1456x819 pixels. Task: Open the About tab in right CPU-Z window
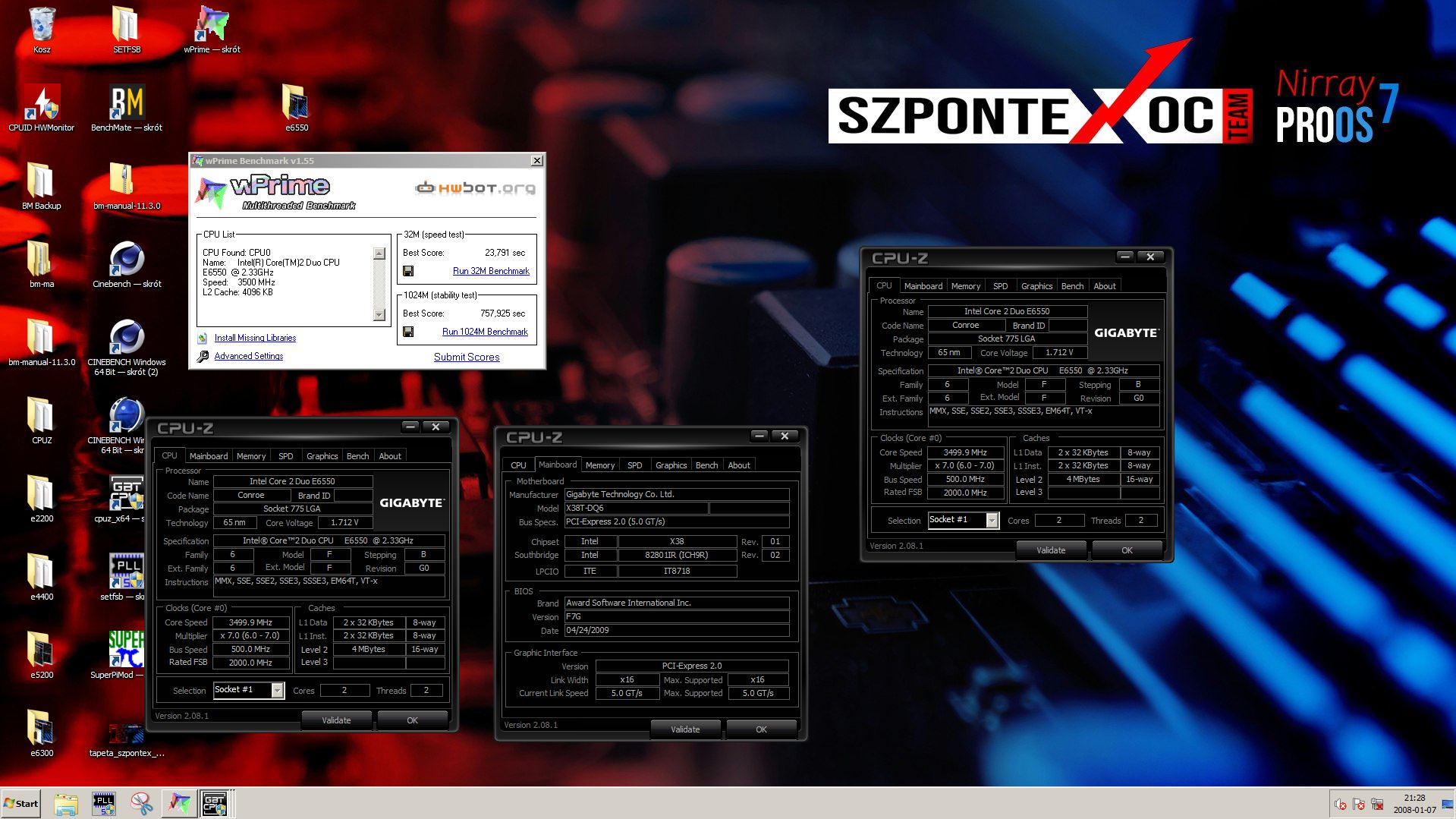[x=1105, y=286]
